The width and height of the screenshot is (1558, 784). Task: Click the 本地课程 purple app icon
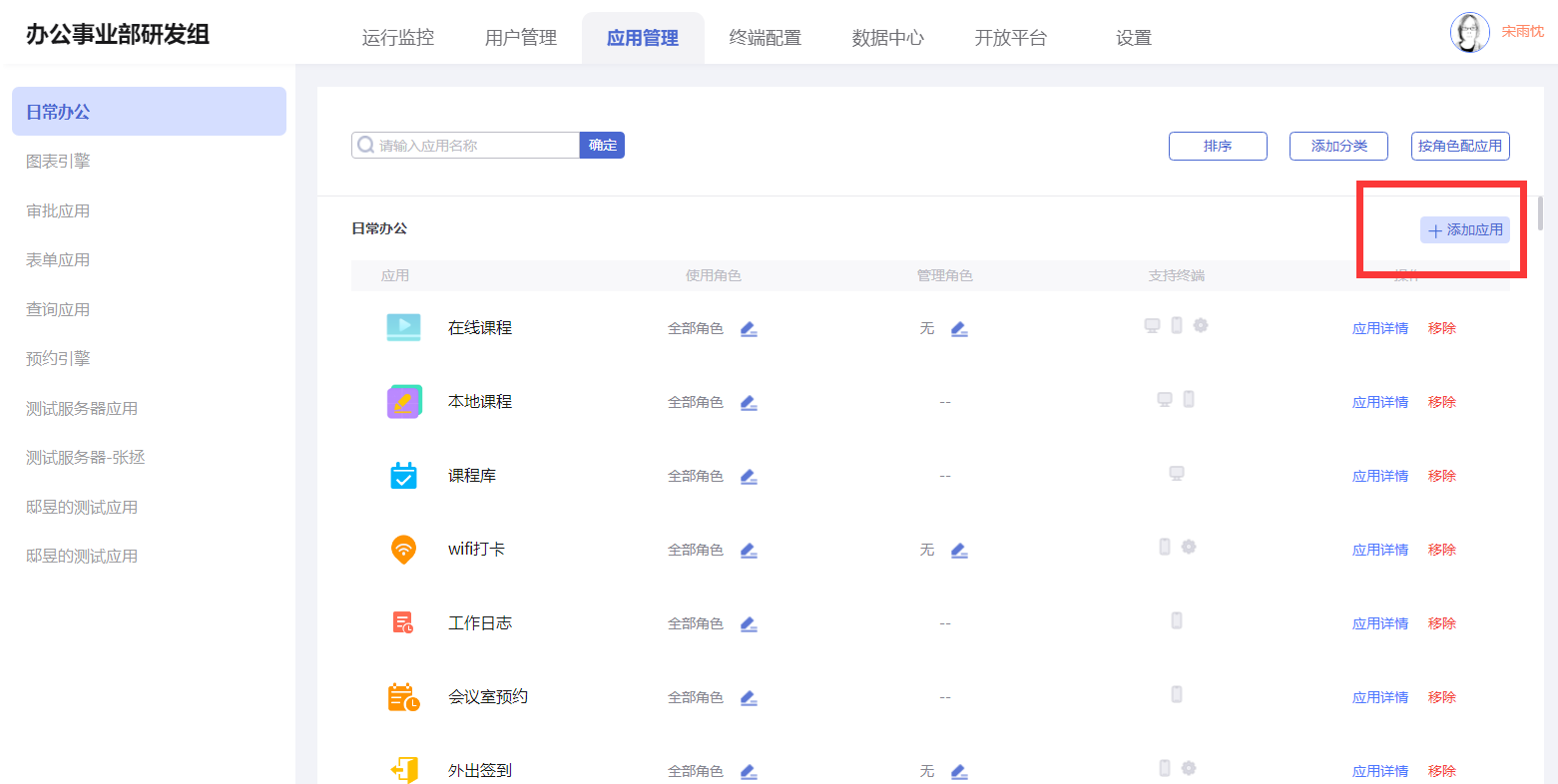tap(403, 402)
